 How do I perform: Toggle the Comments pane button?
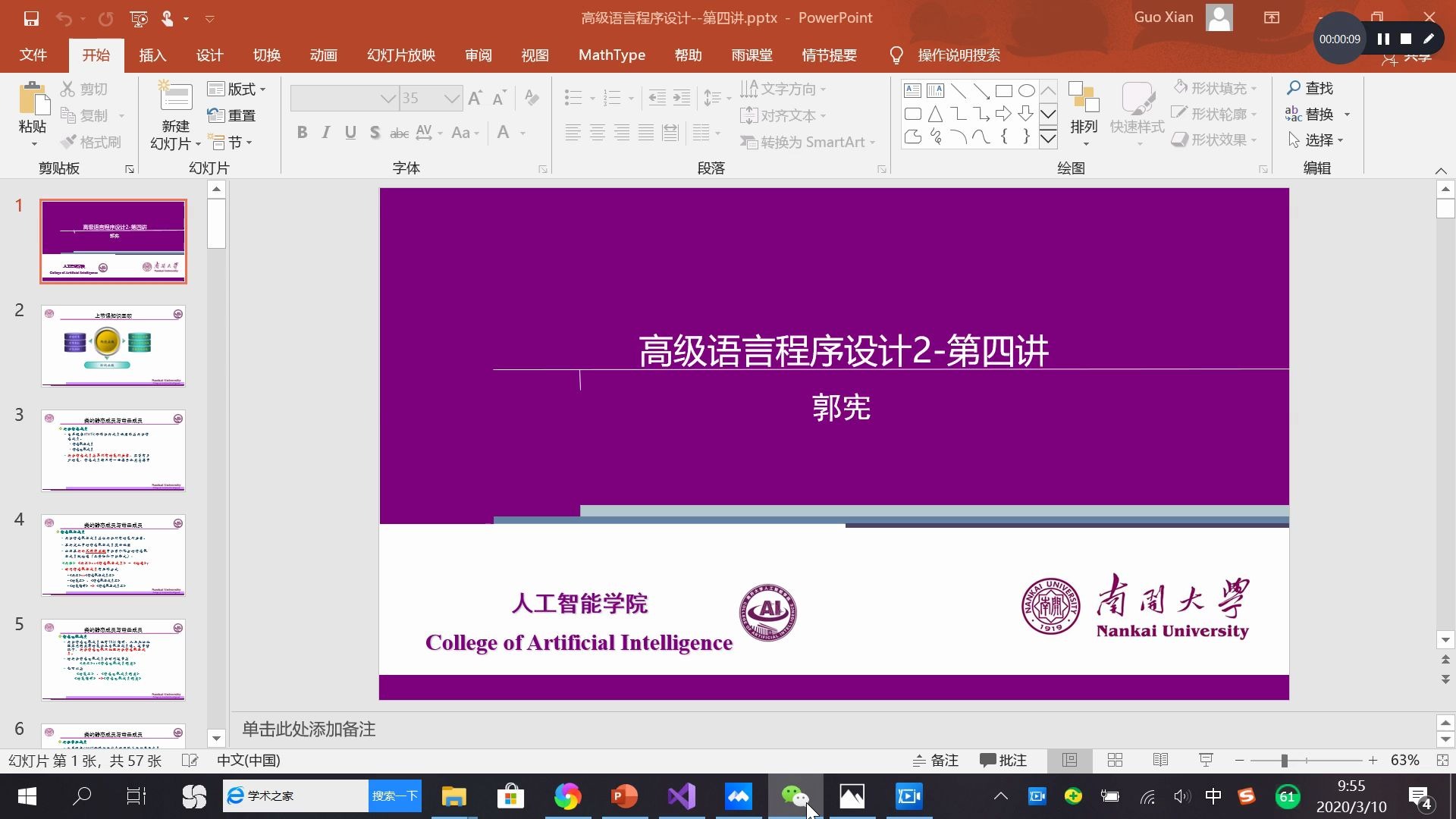coord(1003,760)
